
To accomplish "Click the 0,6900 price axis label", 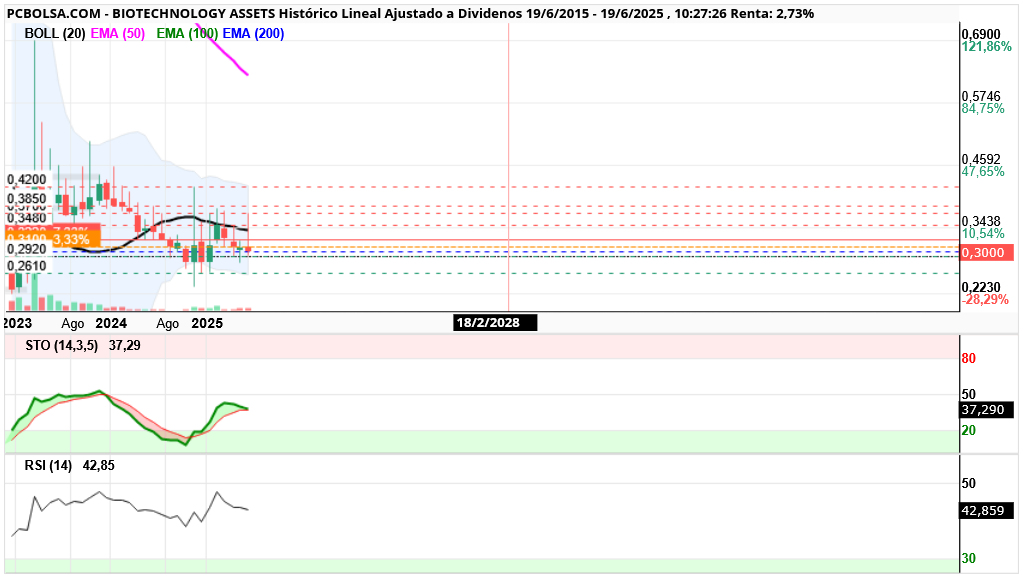I will click(981, 34).
